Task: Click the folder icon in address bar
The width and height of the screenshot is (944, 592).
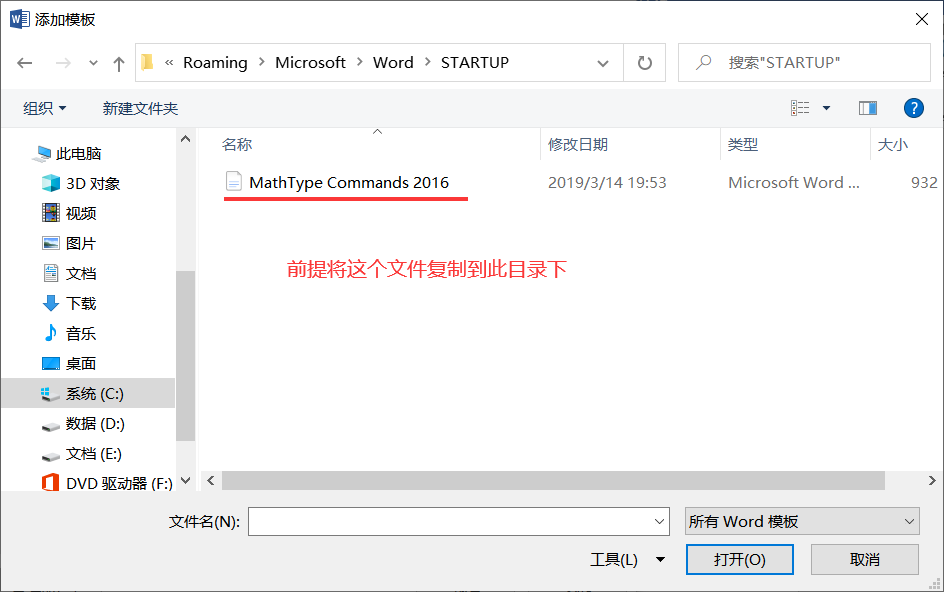Action: (146, 62)
